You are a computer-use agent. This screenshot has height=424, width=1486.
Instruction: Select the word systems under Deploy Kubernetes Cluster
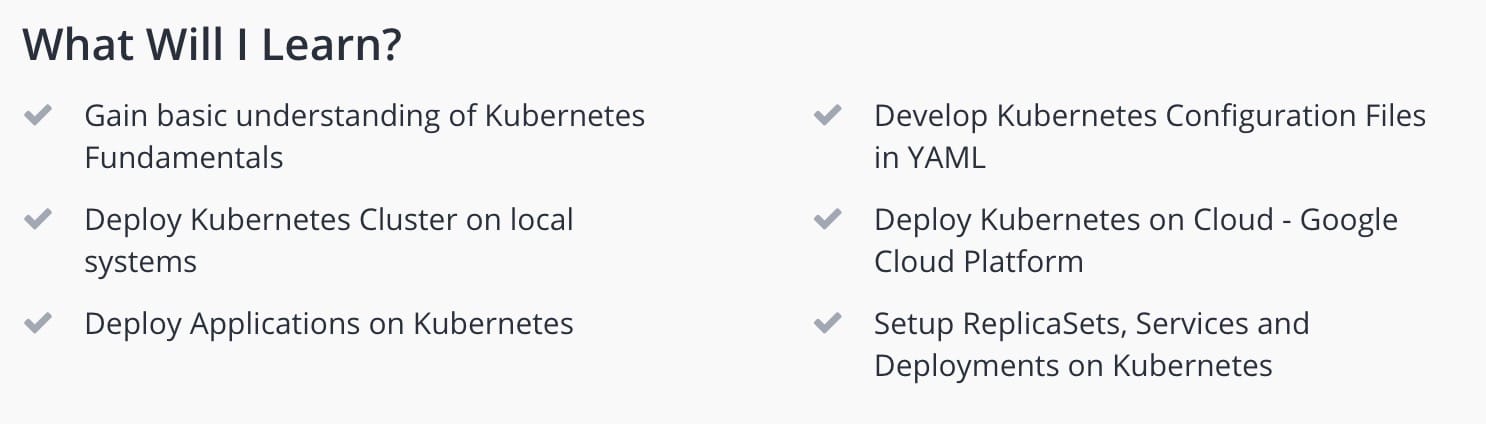pos(141,263)
